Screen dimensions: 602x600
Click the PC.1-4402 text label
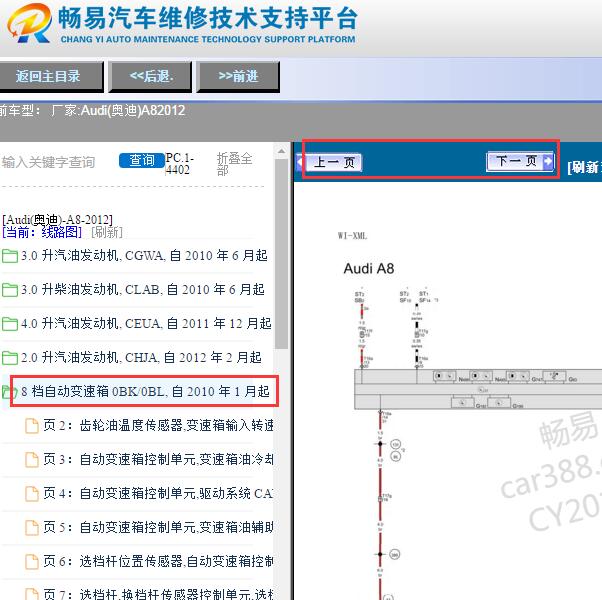[179, 164]
